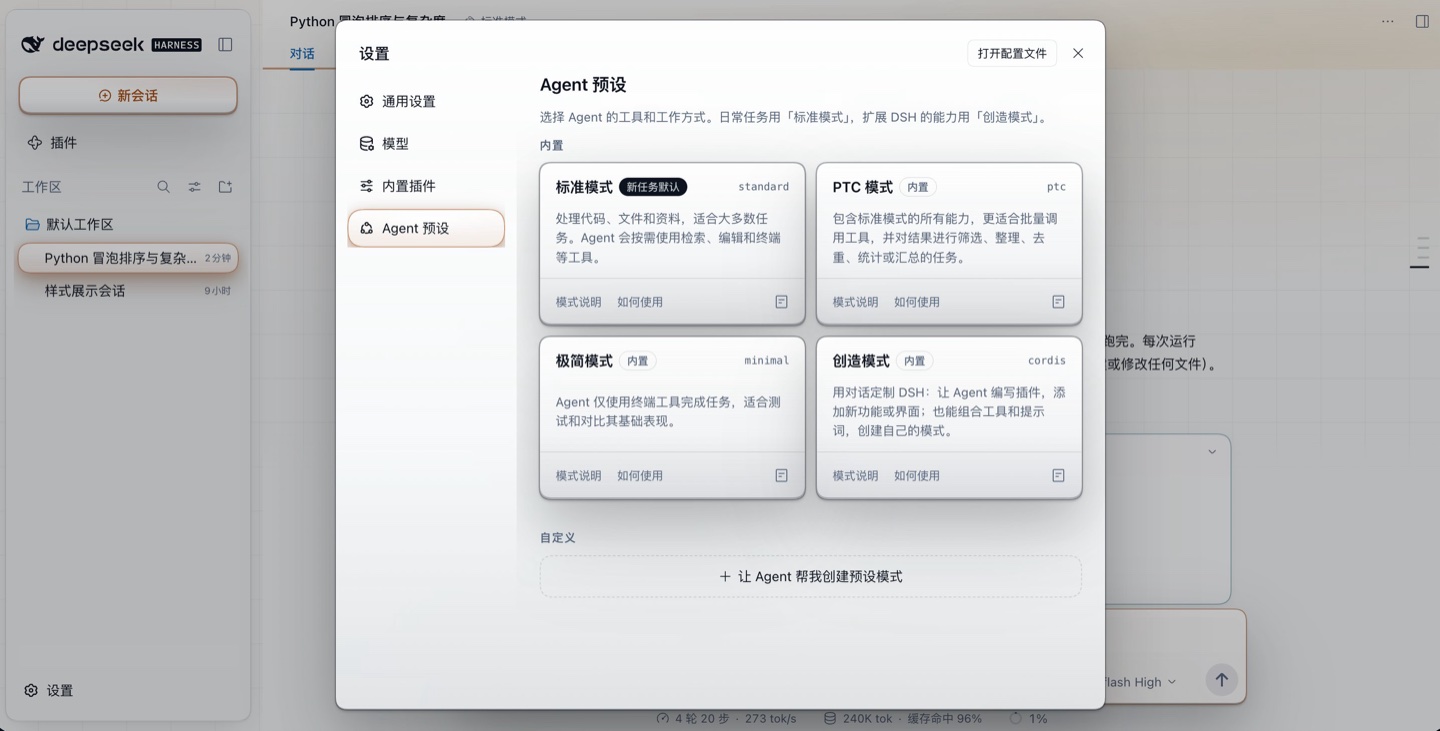Open the document icon on 极简模式 card

[782, 476]
